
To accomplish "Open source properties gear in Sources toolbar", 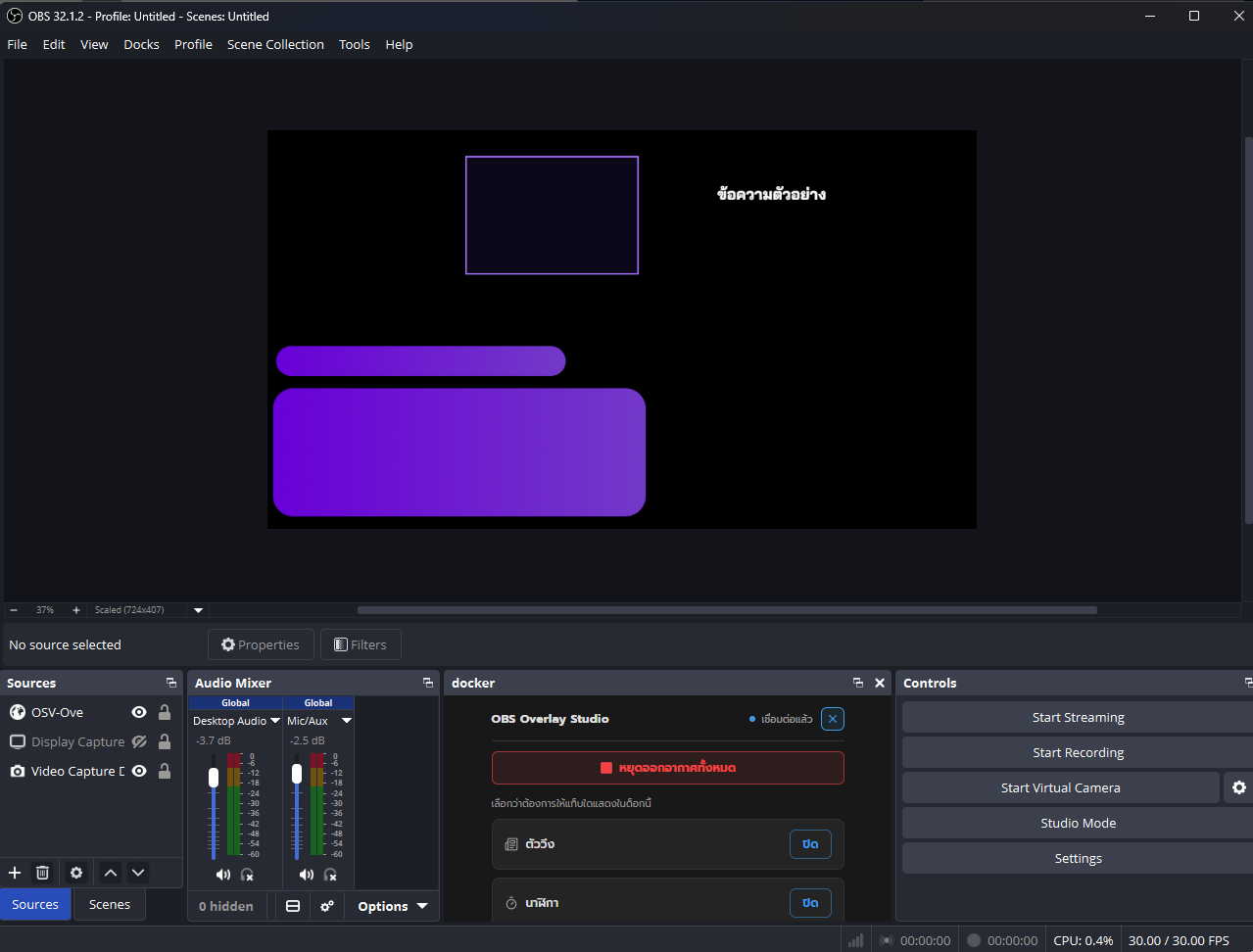I will [x=76, y=873].
